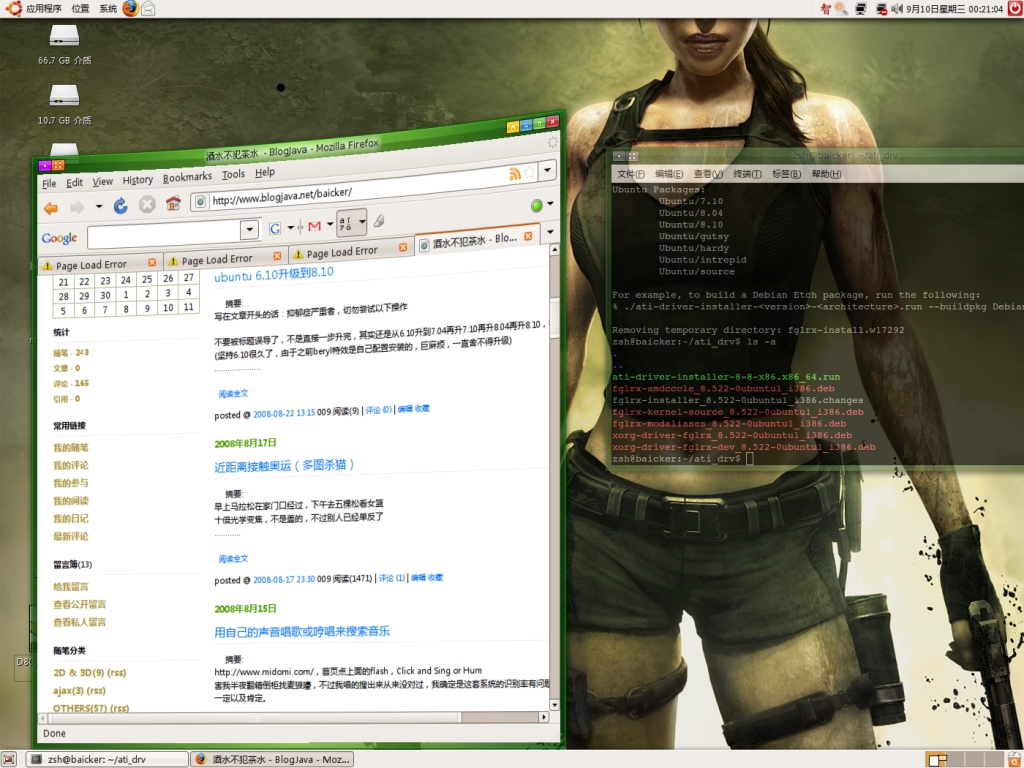Open the 10.7 GB media drive icon

65,95
